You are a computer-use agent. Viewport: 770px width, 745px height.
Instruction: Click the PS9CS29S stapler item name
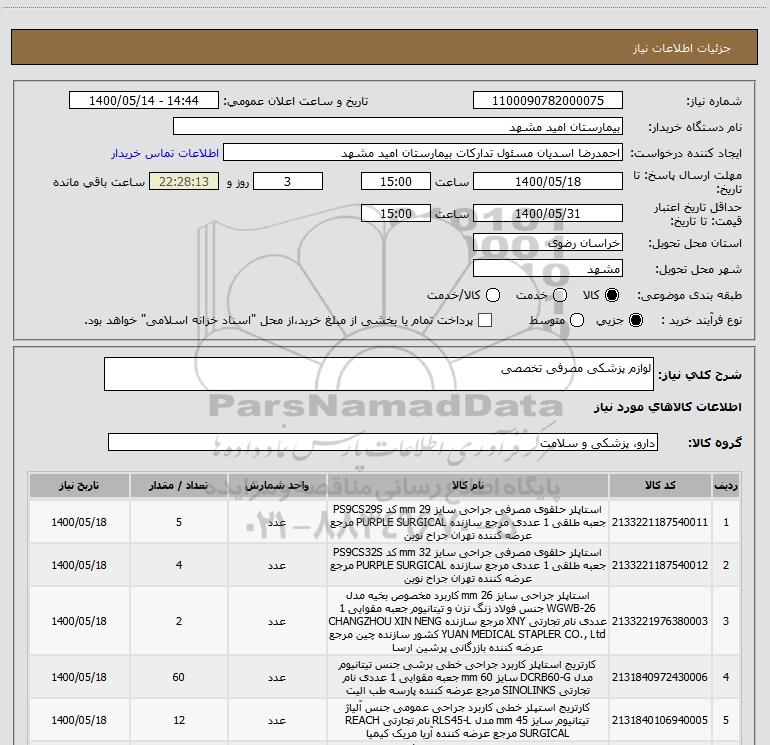[468, 522]
